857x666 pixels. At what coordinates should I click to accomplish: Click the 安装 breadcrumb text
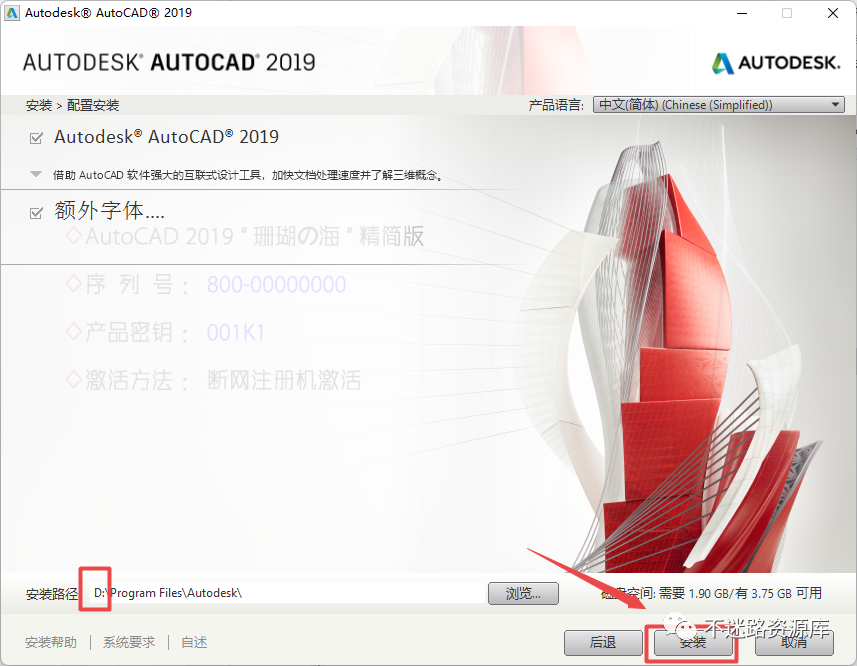tap(39, 105)
